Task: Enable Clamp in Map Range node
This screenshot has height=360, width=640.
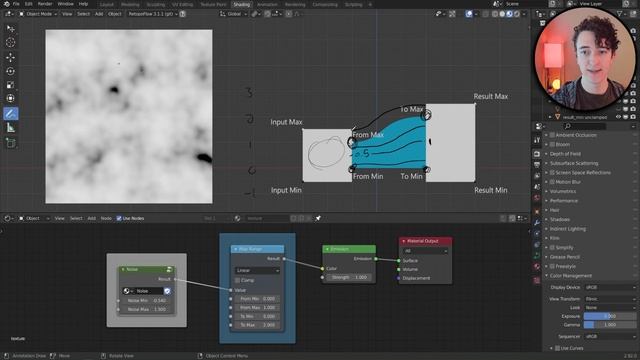Action: point(238,280)
